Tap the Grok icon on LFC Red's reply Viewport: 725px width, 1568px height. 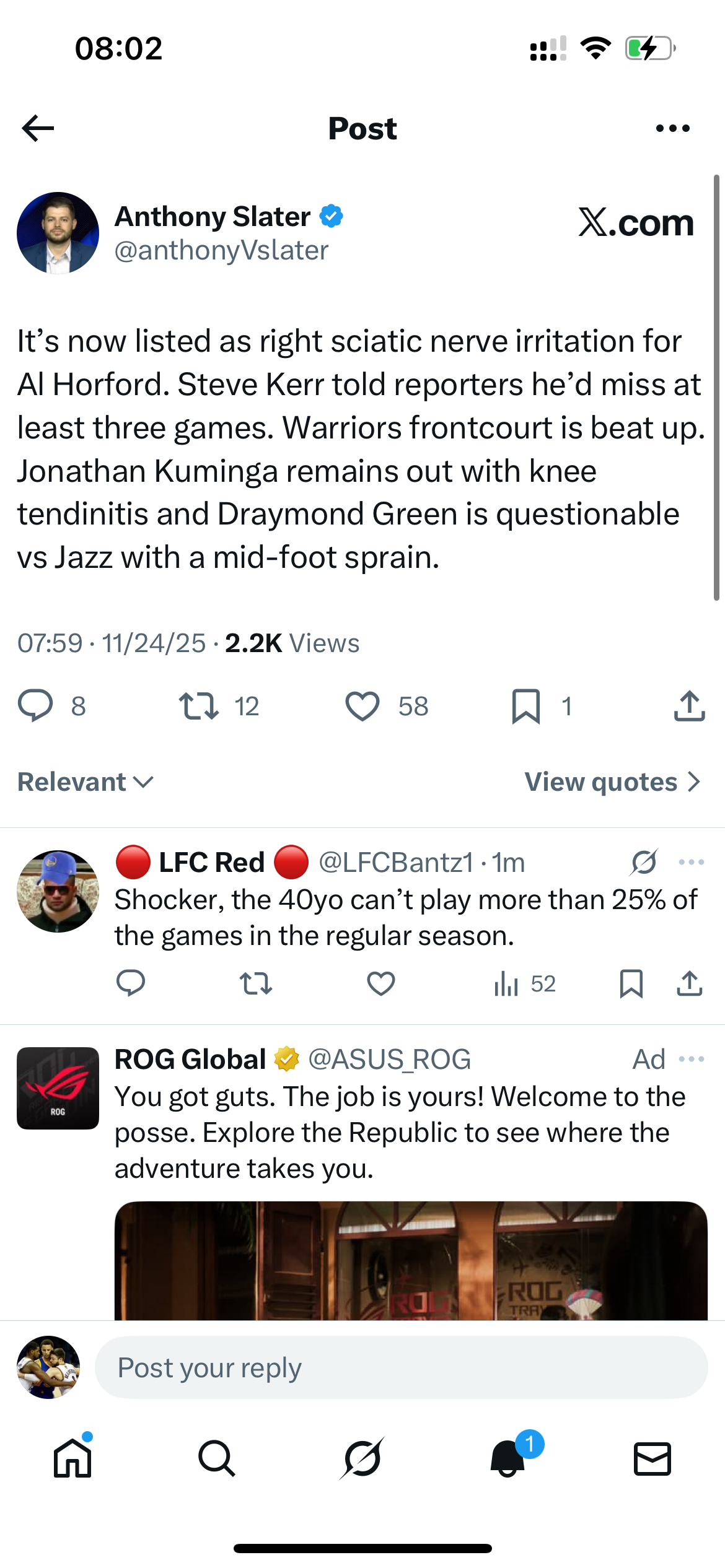tap(644, 862)
